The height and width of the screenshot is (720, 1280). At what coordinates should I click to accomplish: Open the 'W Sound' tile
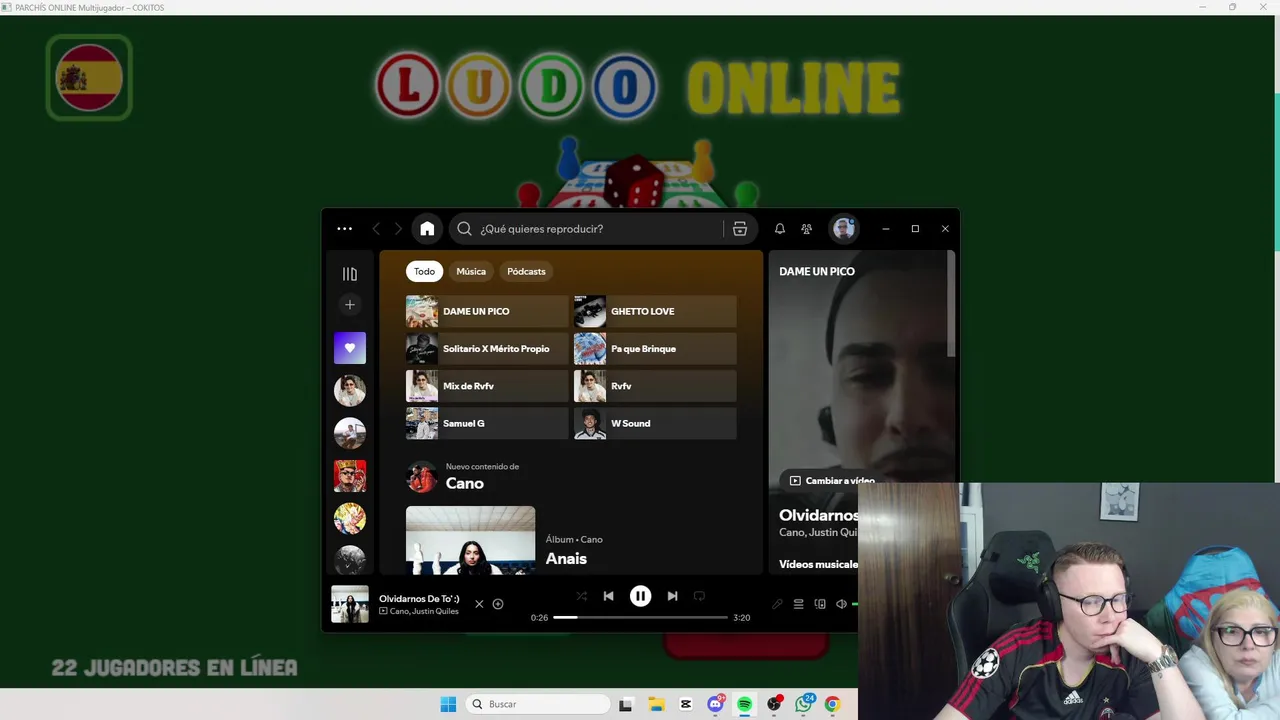tap(655, 423)
